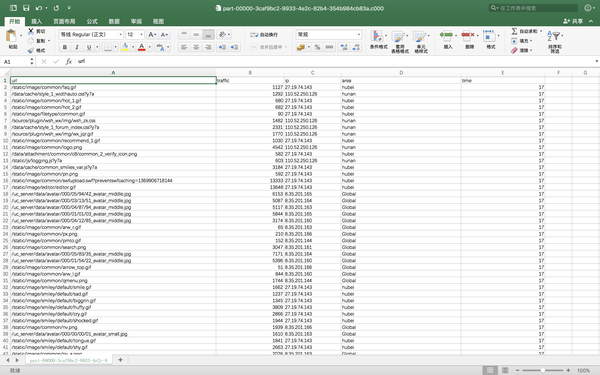Open the Formulas (公式) tab
Image resolution: width=600 pixels, height=375 pixels.
92,21
